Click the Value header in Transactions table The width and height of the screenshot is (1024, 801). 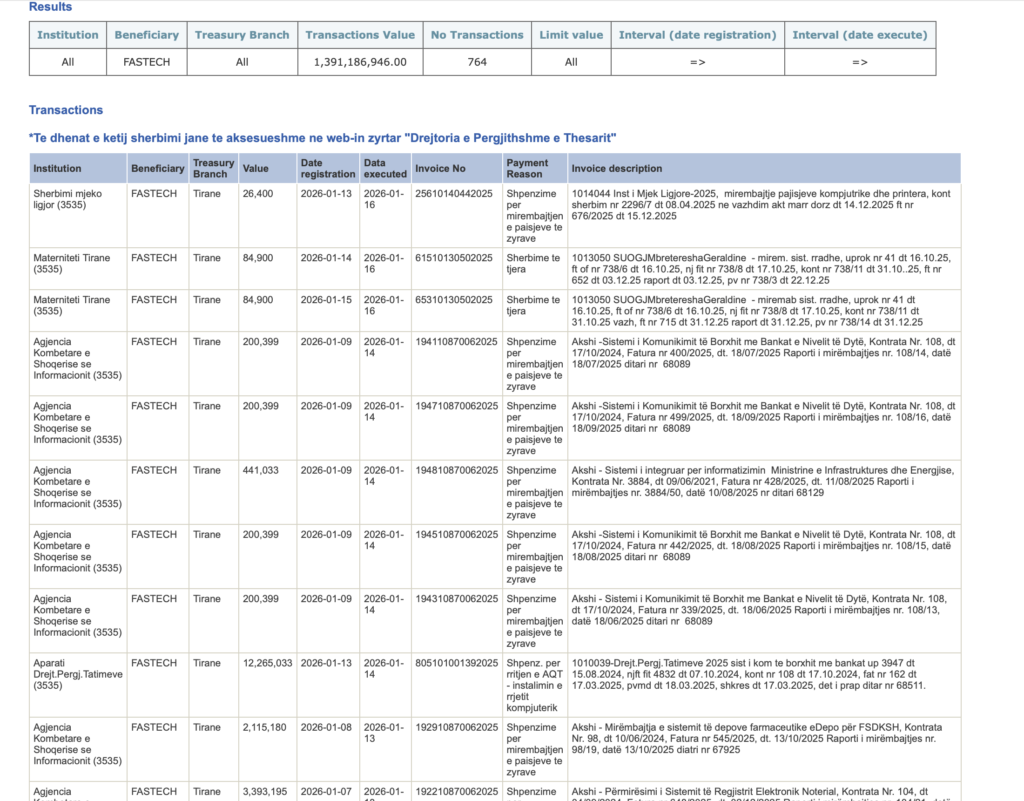[x=256, y=168]
